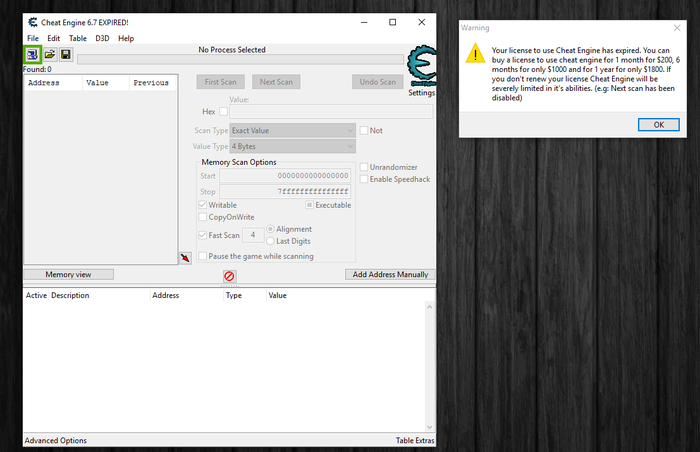Image resolution: width=700 pixels, height=452 pixels.
Task: Click the warning triangle icon in dialog
Action: (475, 53)
